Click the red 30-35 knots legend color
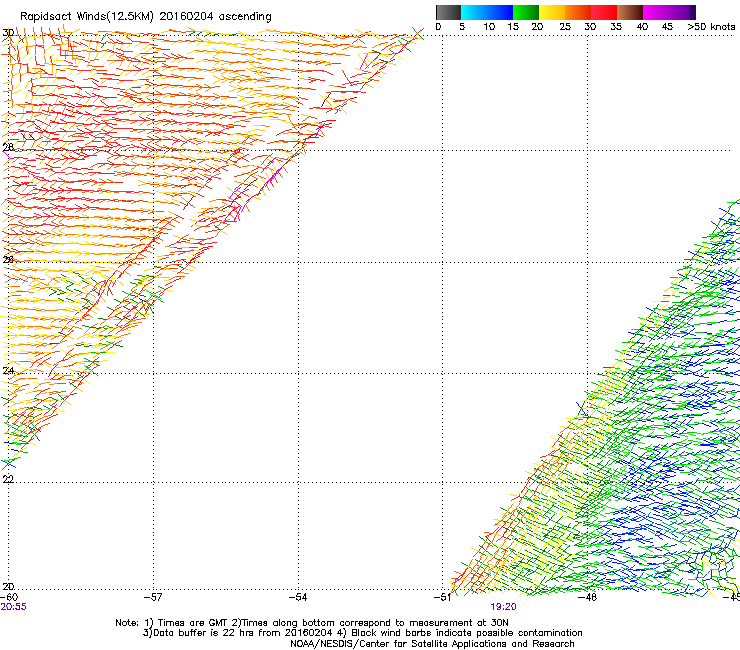The width and height of the screenshot is (740, 650). point(604,12)
